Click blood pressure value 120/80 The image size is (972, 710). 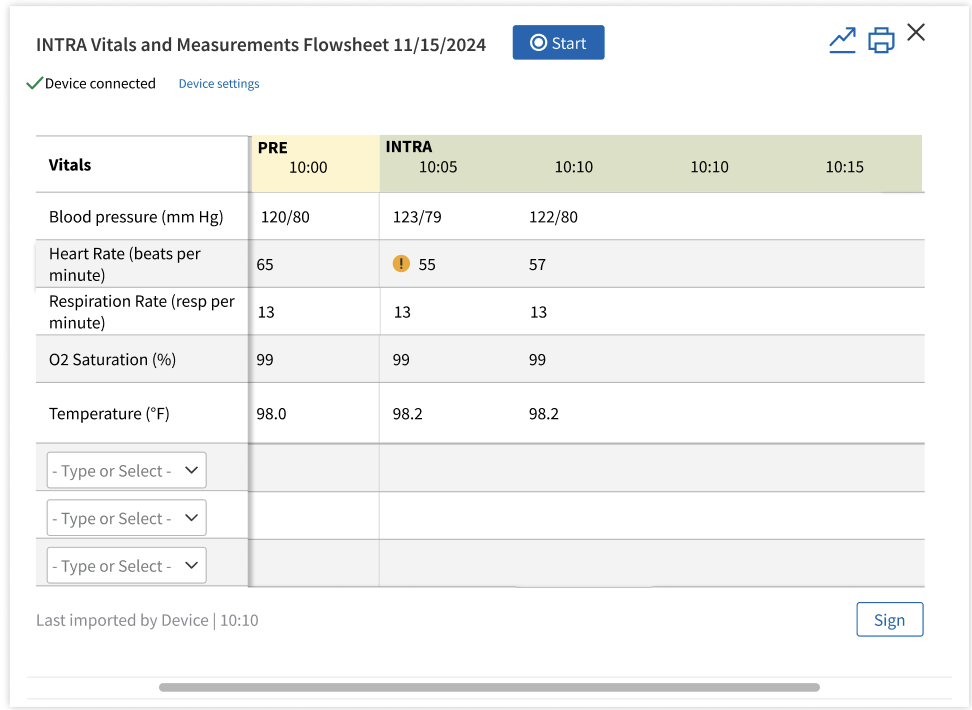point(285,217)
